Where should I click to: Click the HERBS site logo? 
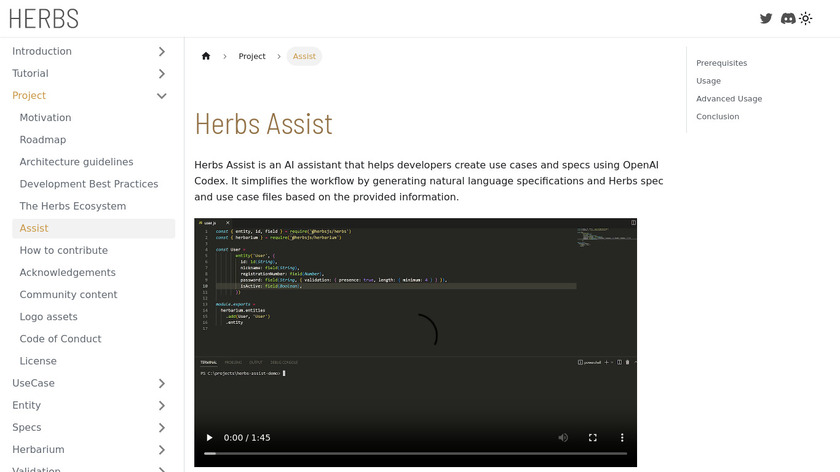(x=43, y=19)
